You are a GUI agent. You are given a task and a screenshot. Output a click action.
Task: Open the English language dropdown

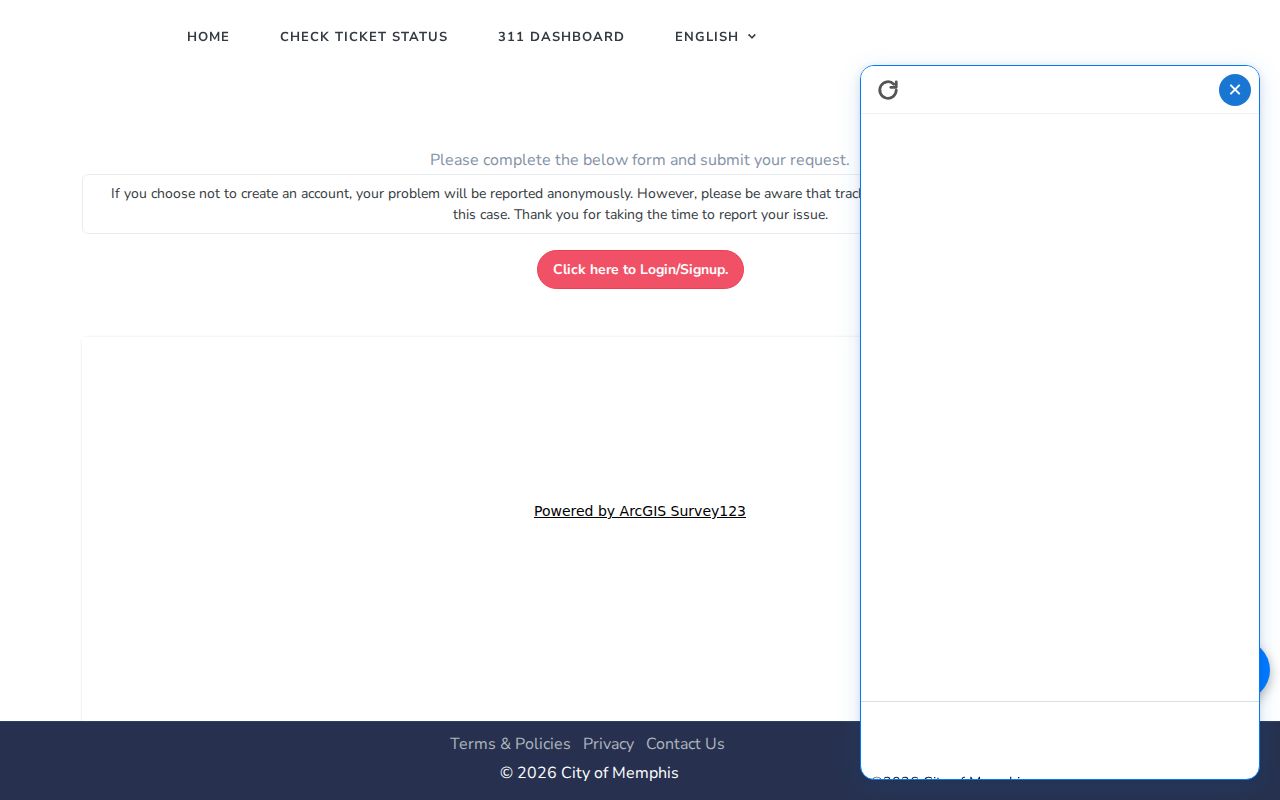716,37
